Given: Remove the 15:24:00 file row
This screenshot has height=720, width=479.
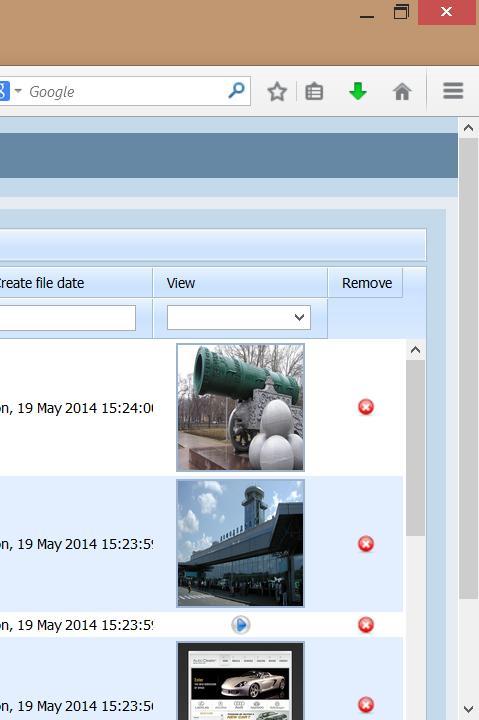Looking at the screenshot, I should tap(366, 407).
